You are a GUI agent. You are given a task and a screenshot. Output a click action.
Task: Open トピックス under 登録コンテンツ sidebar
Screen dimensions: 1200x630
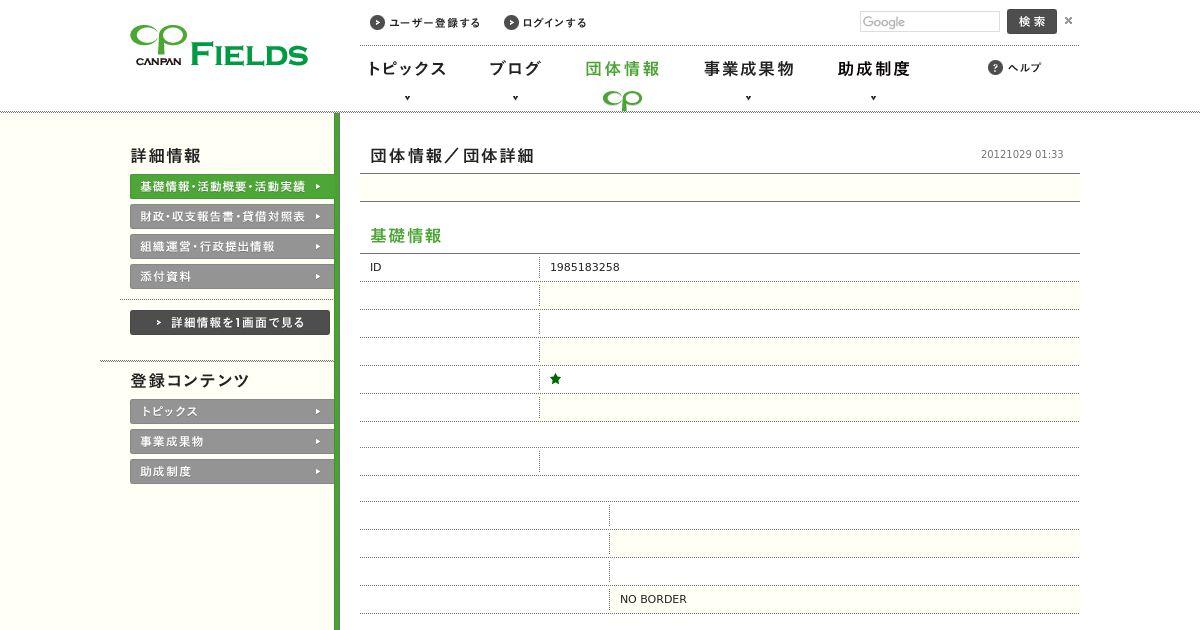[x=232, y=411]
